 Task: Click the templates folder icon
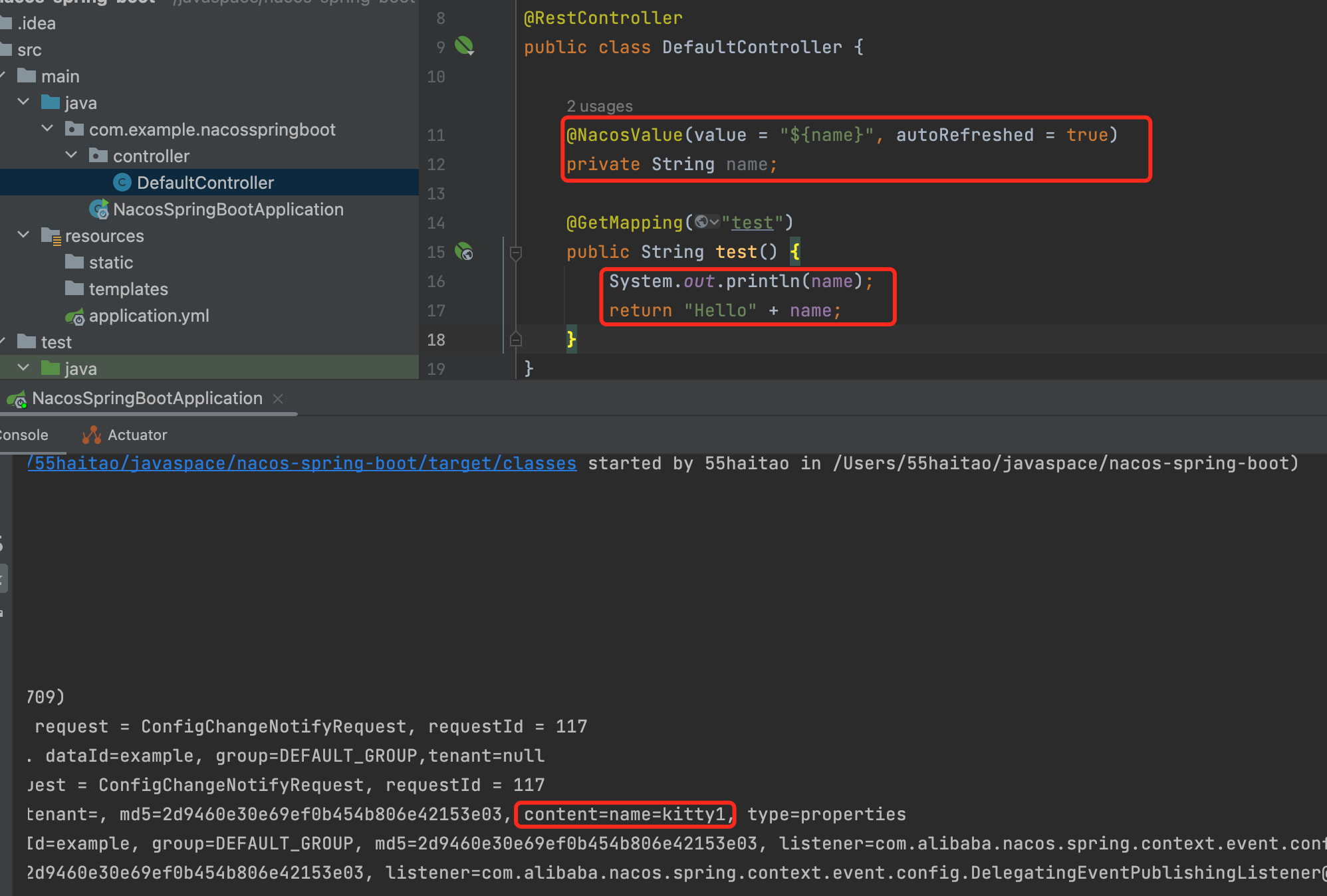(x=74, y=288)
